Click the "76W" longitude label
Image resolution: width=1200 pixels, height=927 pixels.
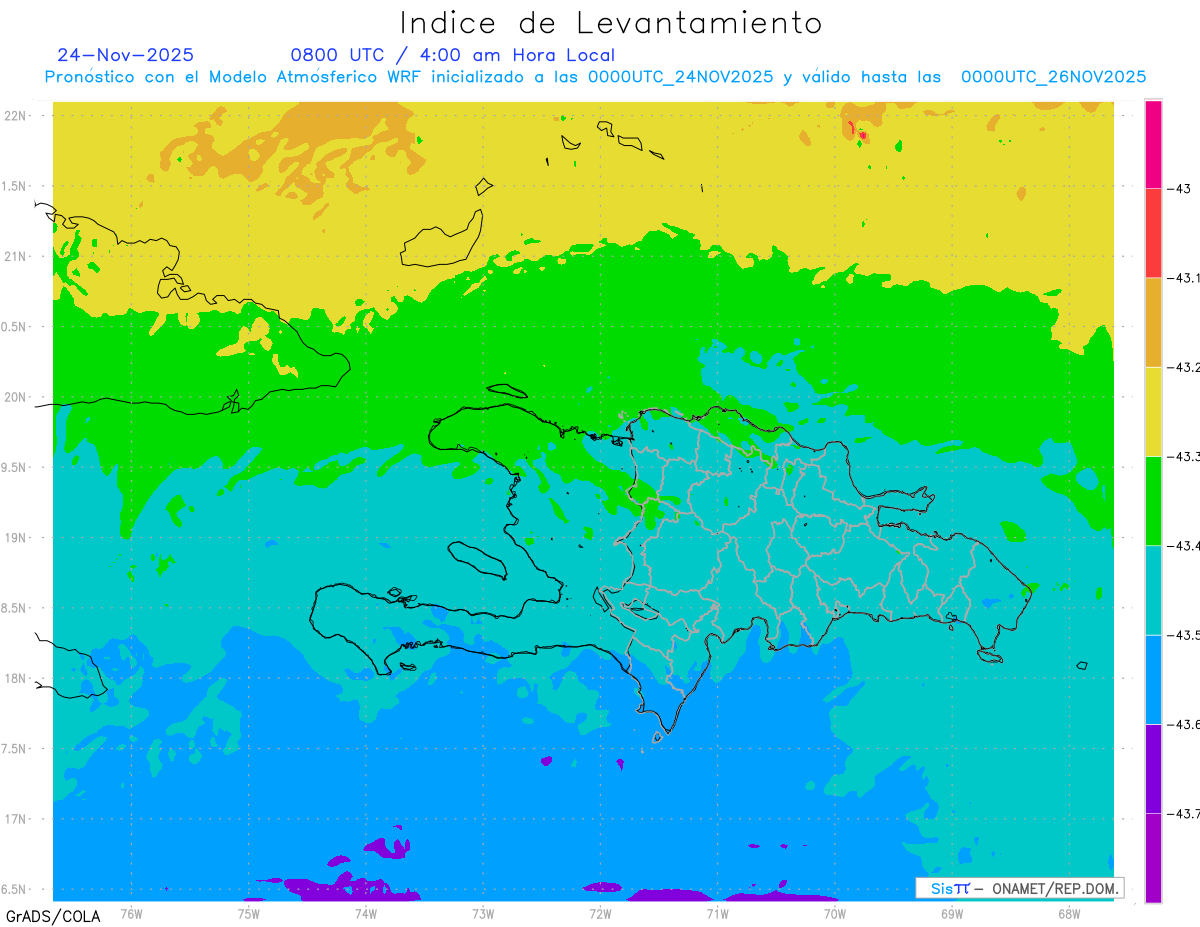[131, 912]
